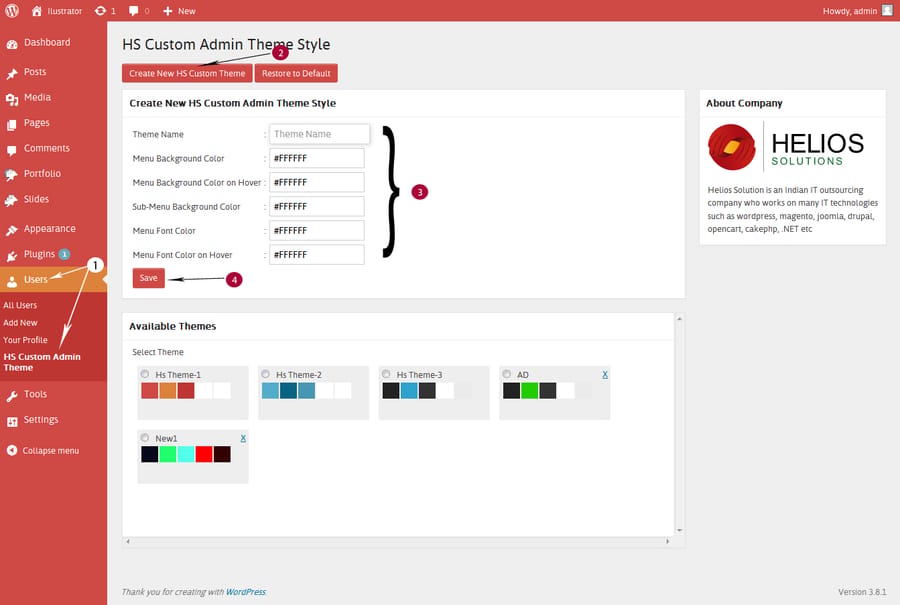
Task: Click the Posts pin icon
Action: (x=11, y=73)
